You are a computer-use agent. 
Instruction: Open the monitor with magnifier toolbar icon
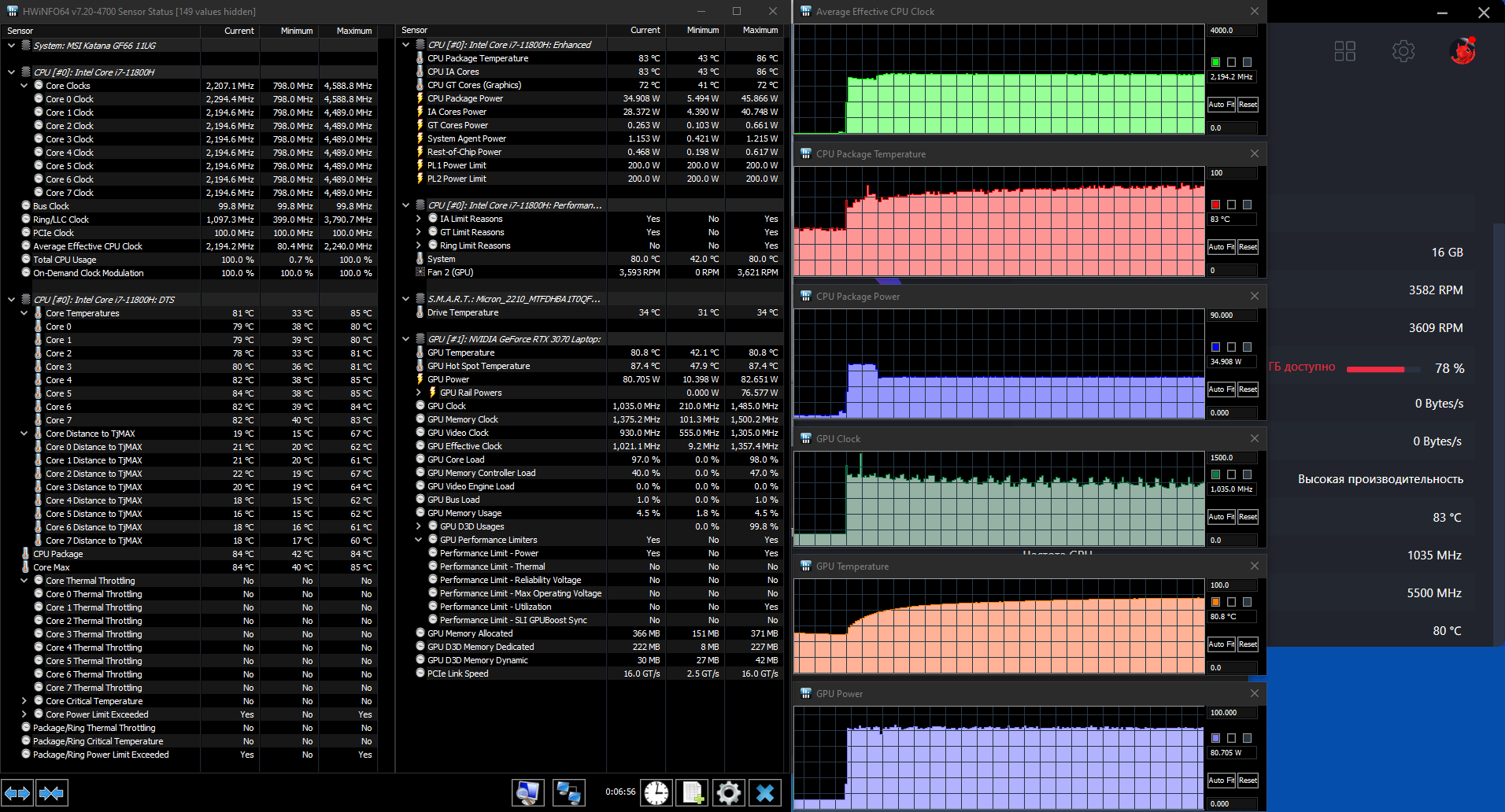coord(527,792)
